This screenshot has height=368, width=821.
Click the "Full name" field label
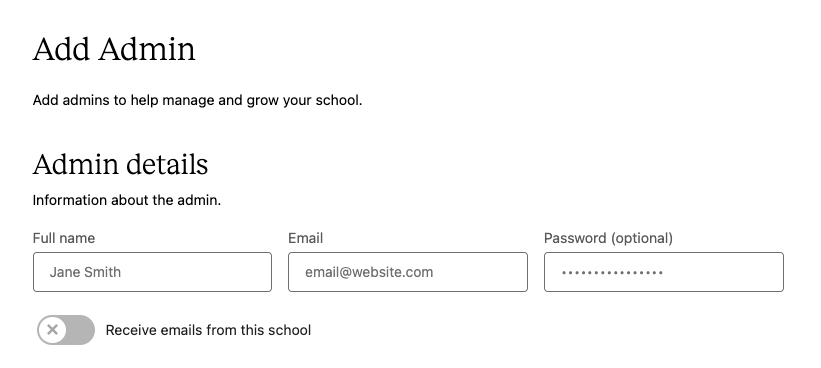pos(64,238)
